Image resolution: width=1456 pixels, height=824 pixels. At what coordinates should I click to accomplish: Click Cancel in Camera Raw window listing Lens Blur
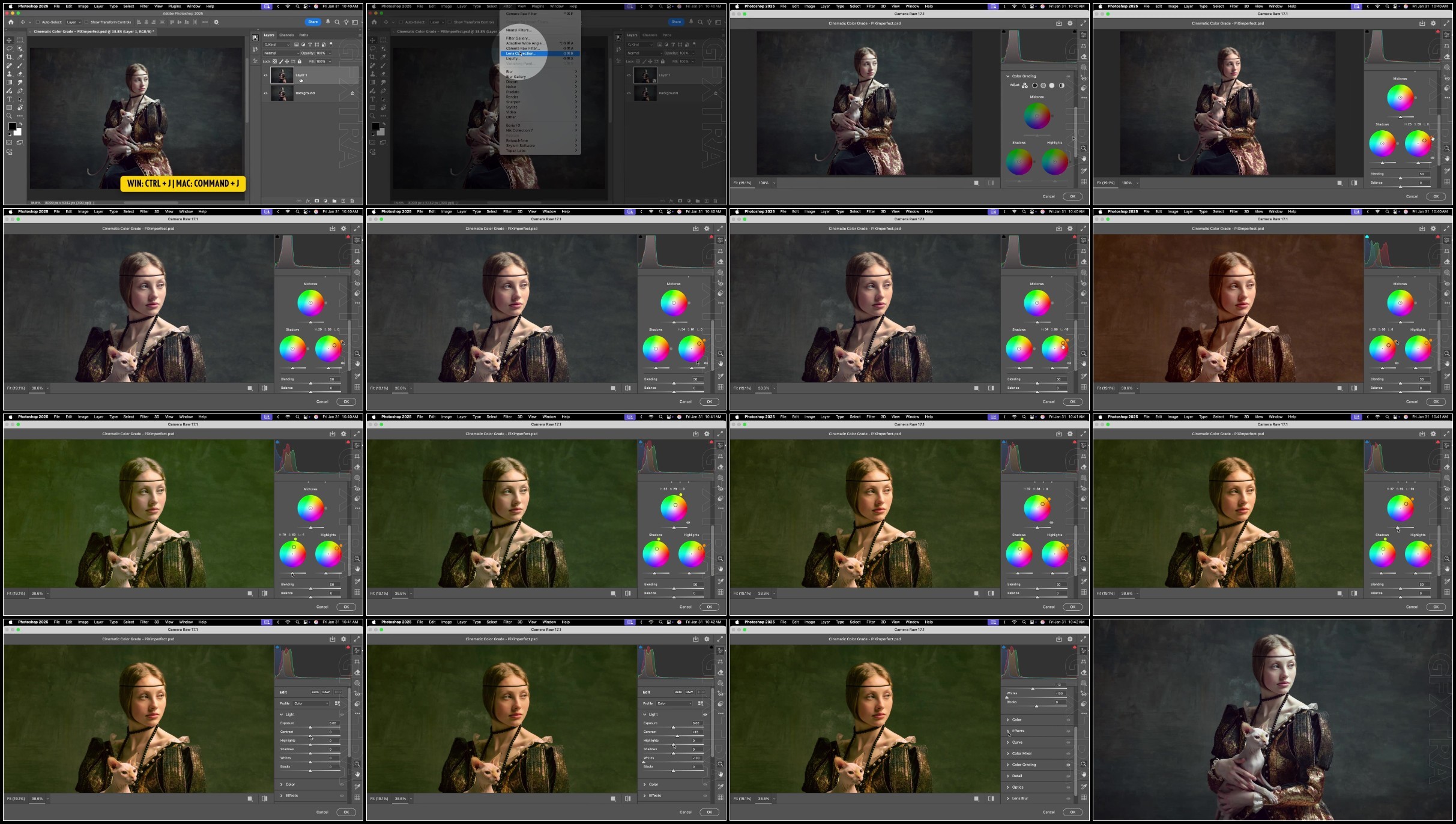pos(1048,812)
